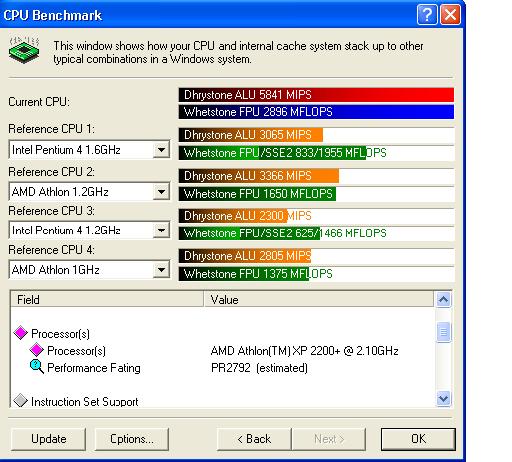Click the red Dhrystone ALU 5841 MIPS bar
Viewport: 512px width, 462px height.
(x=316, y=95)
